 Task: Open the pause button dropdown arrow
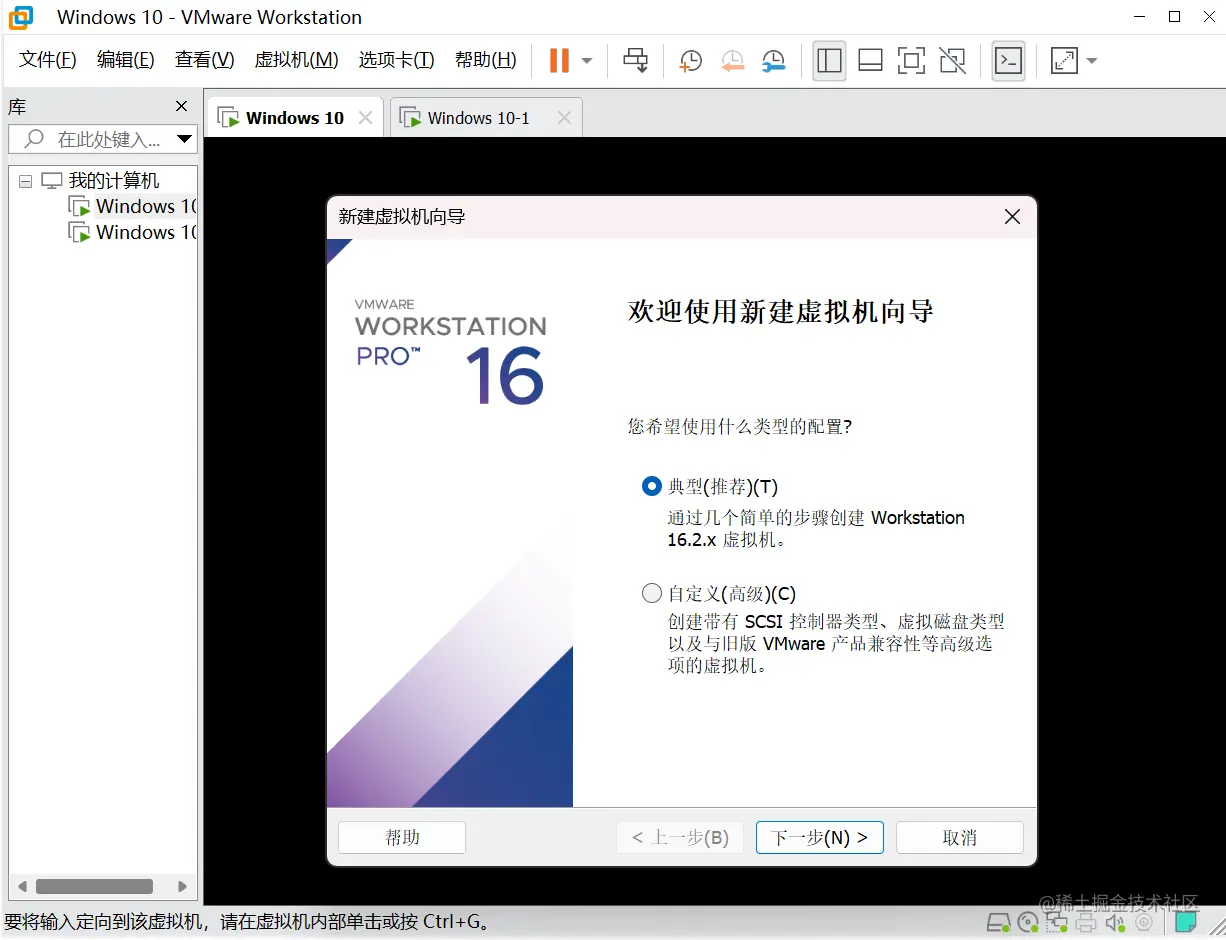[588, 61]
